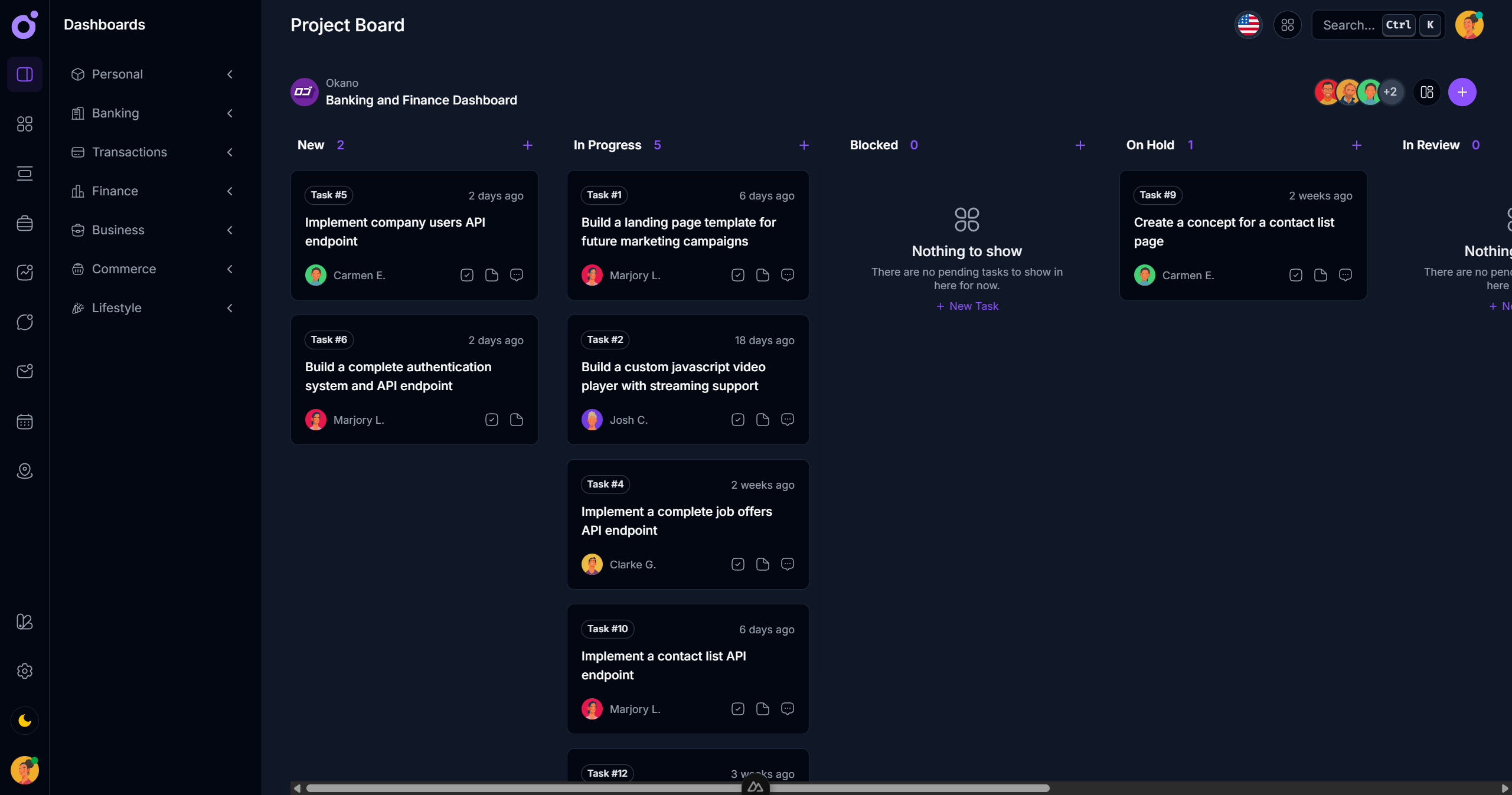Toggle dark mode with the moon icon
This screenshot has width=1512, height=795.
click(24, 720)
